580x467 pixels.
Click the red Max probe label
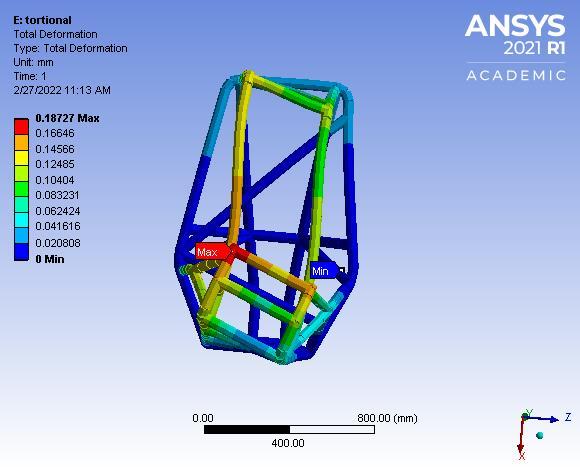pos(212,251)
